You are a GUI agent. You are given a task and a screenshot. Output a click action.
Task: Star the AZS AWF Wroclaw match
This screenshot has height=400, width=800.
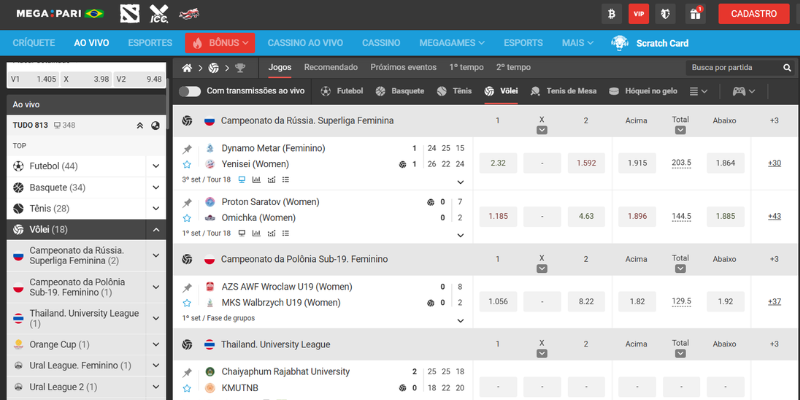[x=187, y=302]
